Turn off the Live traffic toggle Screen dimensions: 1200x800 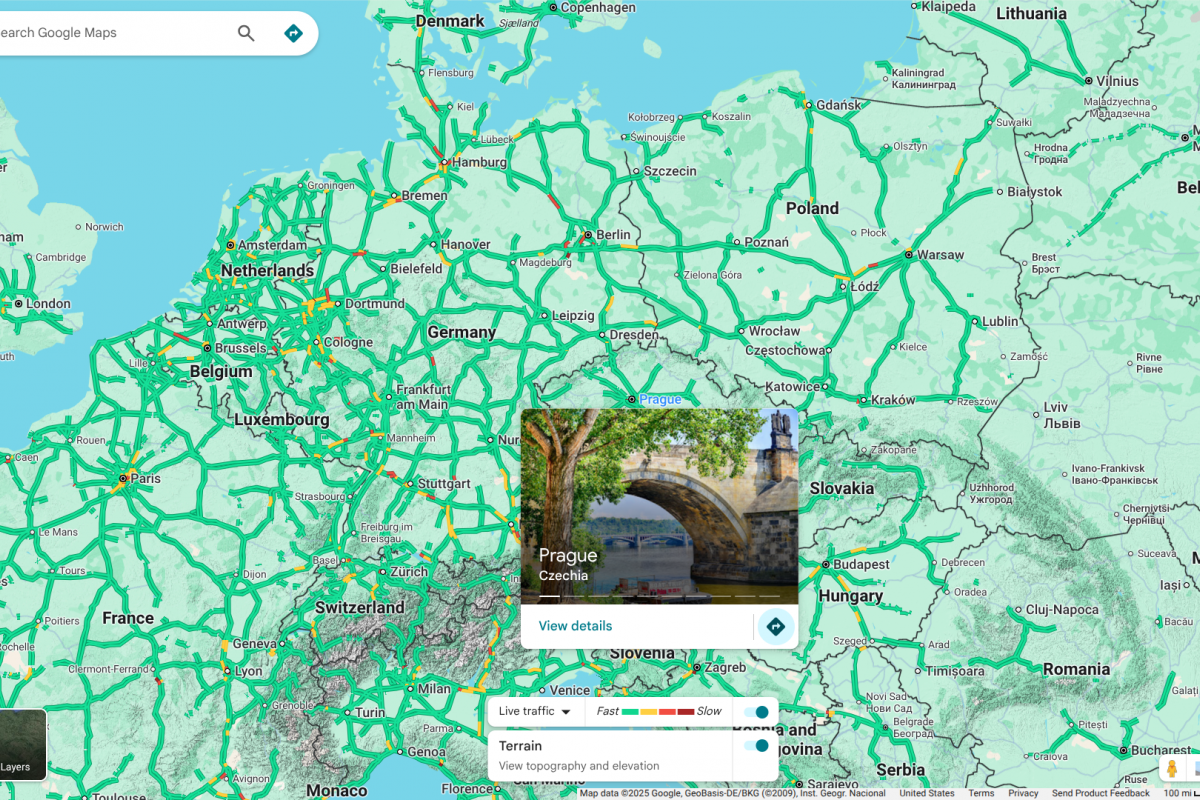coord(756,712)
